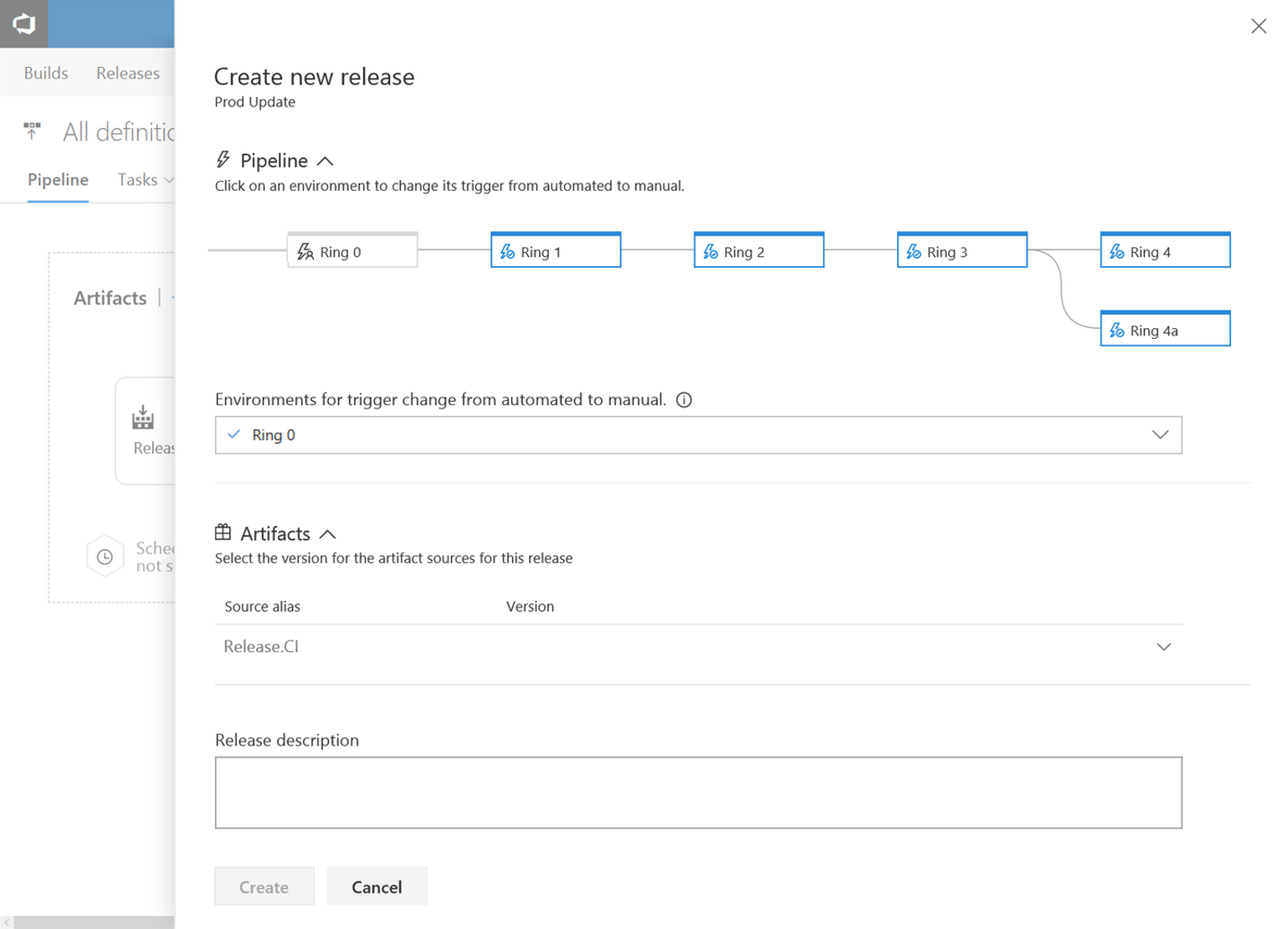This screenshot has height=929, width=1288.
Task: Toggle Ring 0 environment trigger
Action: (x=352, y=250)
